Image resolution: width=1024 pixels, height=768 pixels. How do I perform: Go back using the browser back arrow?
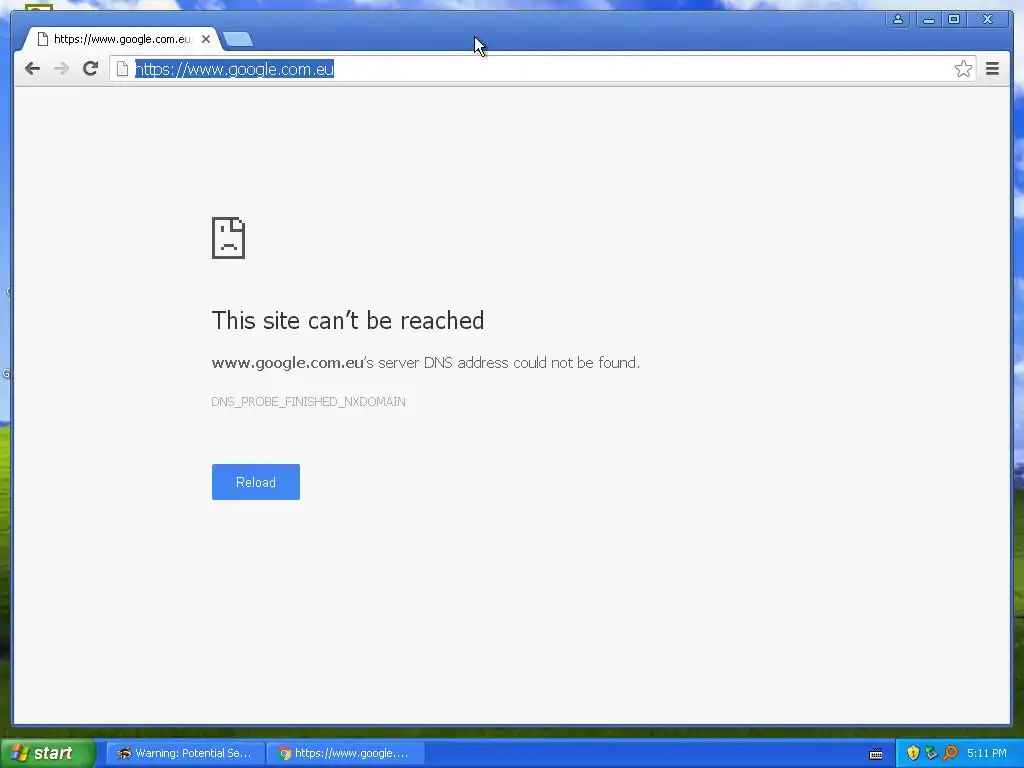coord(32,69)
